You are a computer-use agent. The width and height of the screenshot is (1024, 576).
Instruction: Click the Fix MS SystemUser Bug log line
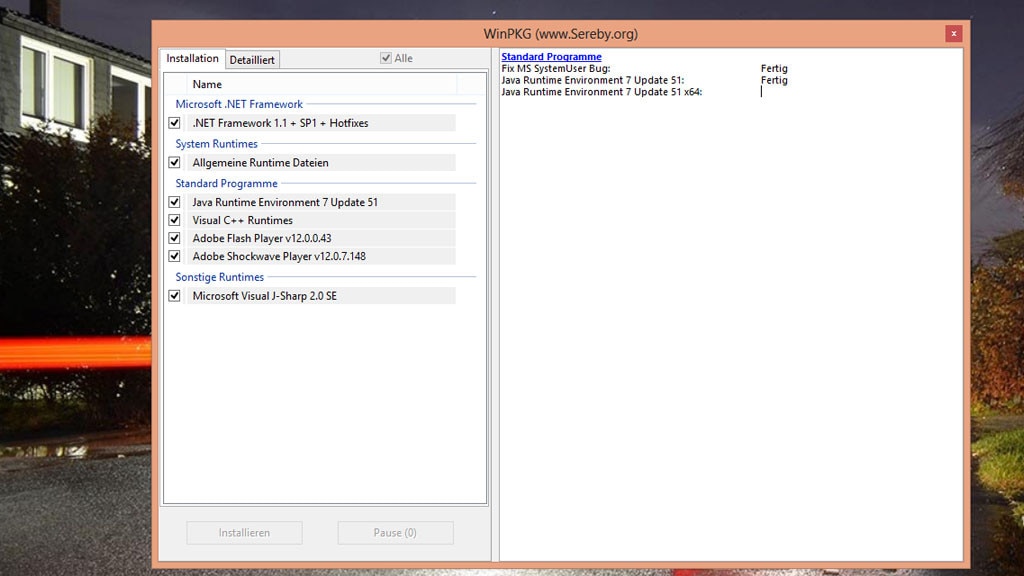point(556,69)
